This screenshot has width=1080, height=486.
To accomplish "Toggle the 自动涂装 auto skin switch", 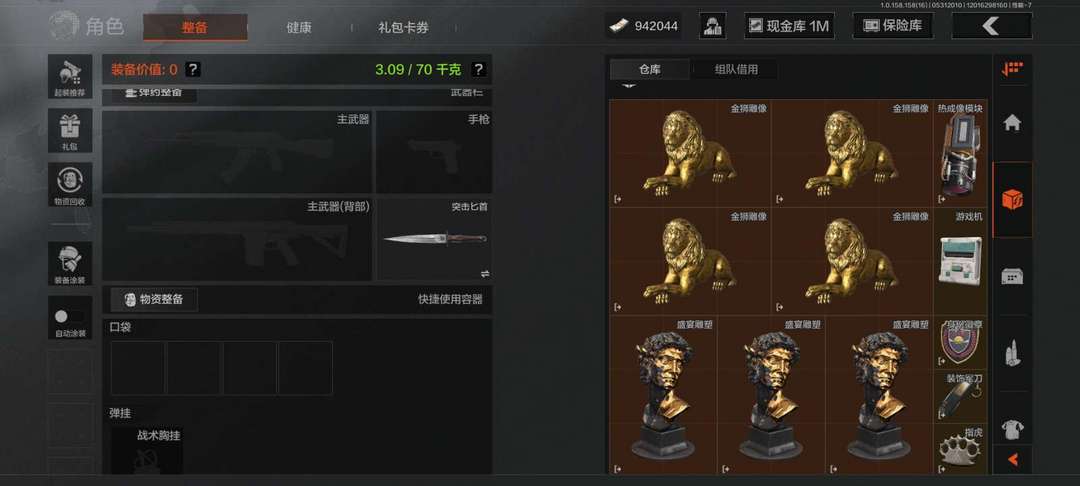I will tap(70, 317).
